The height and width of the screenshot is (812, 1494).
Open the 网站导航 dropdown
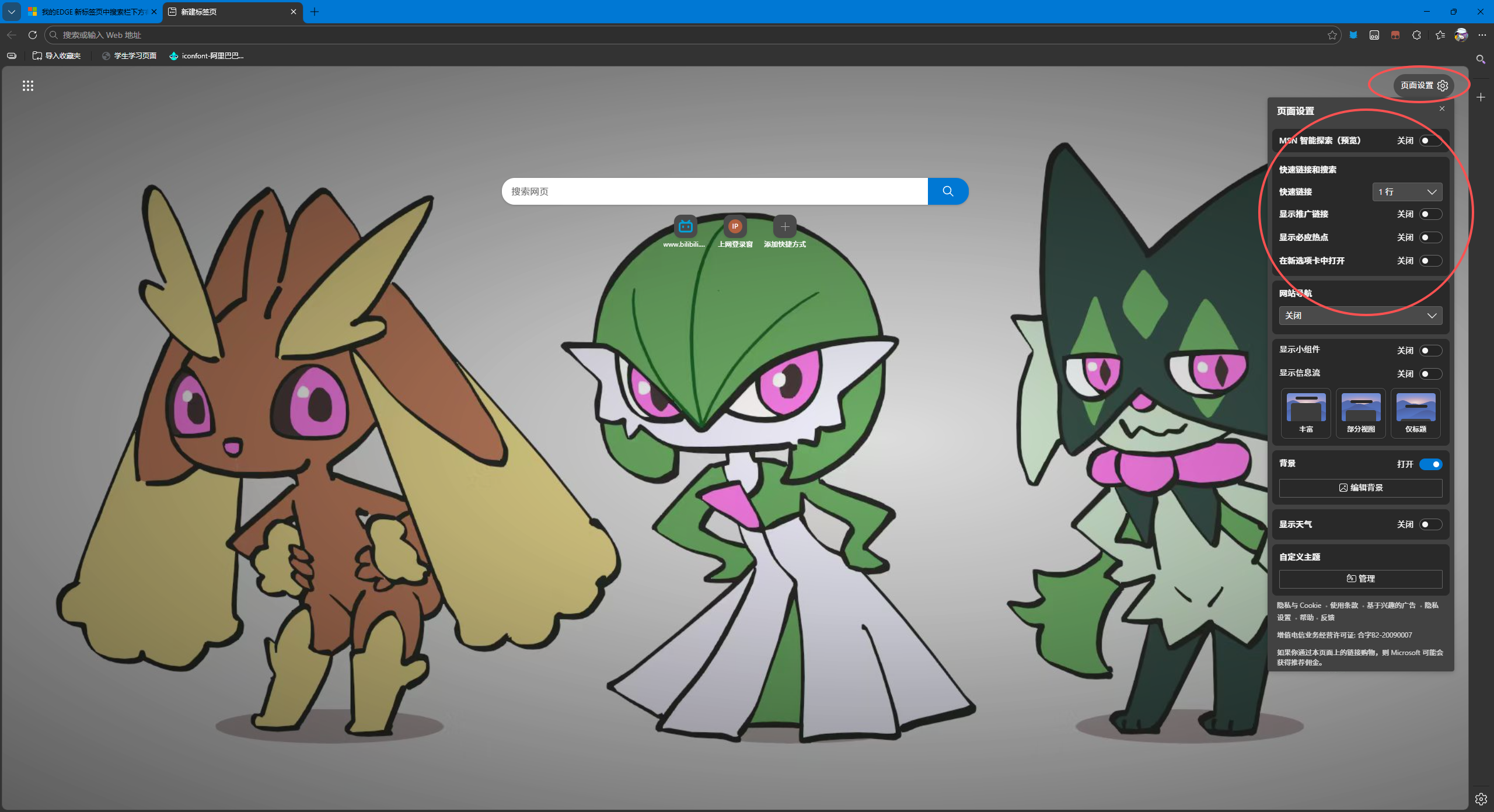point(1360,316)
